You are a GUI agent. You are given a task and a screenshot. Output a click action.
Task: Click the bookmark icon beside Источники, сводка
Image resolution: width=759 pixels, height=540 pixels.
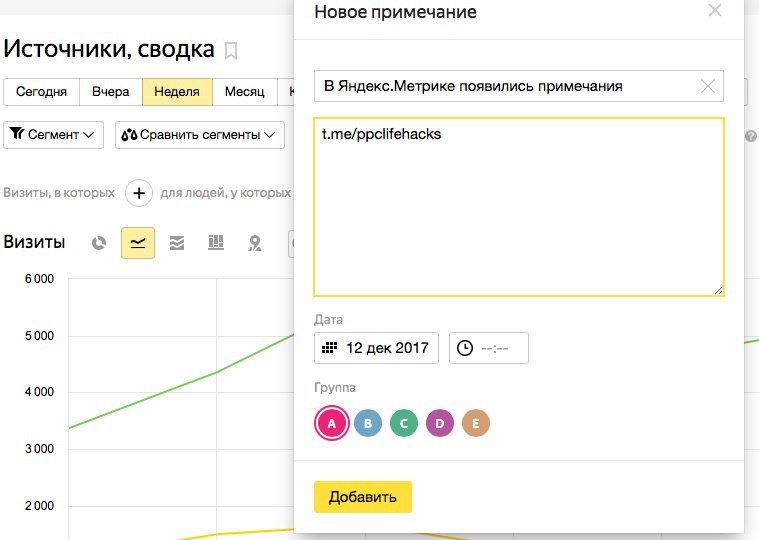(231, 51)
